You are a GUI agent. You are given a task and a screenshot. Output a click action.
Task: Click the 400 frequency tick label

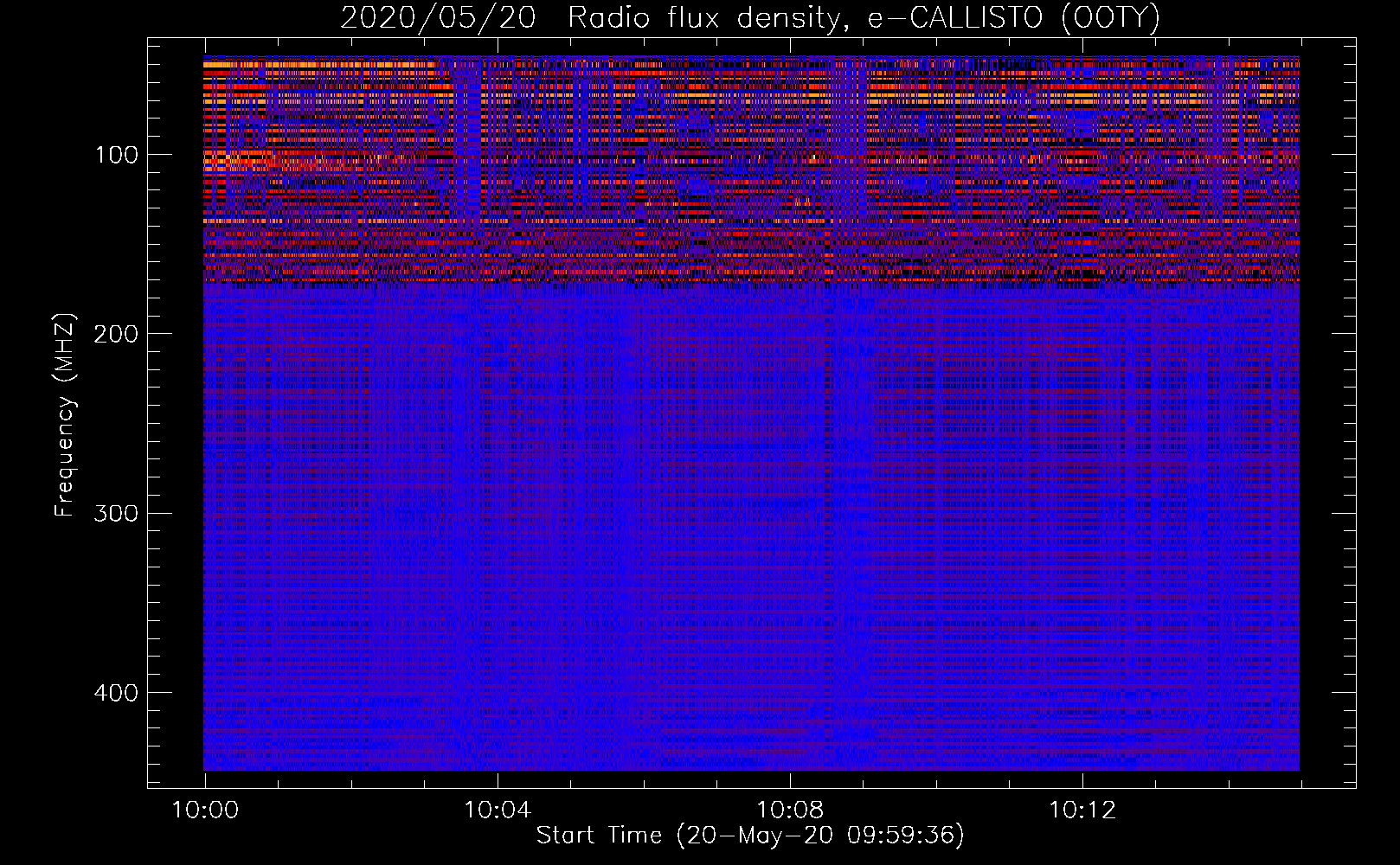click(x=116, y=693)
